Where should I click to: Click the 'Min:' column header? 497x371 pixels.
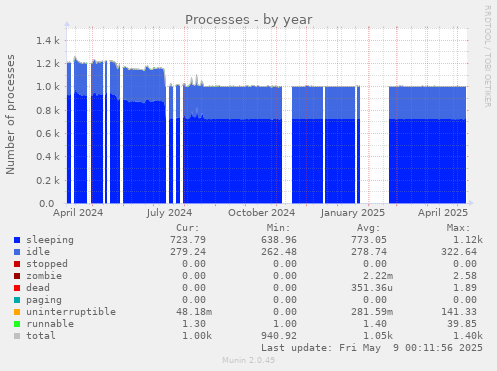(x=279, y=228)
